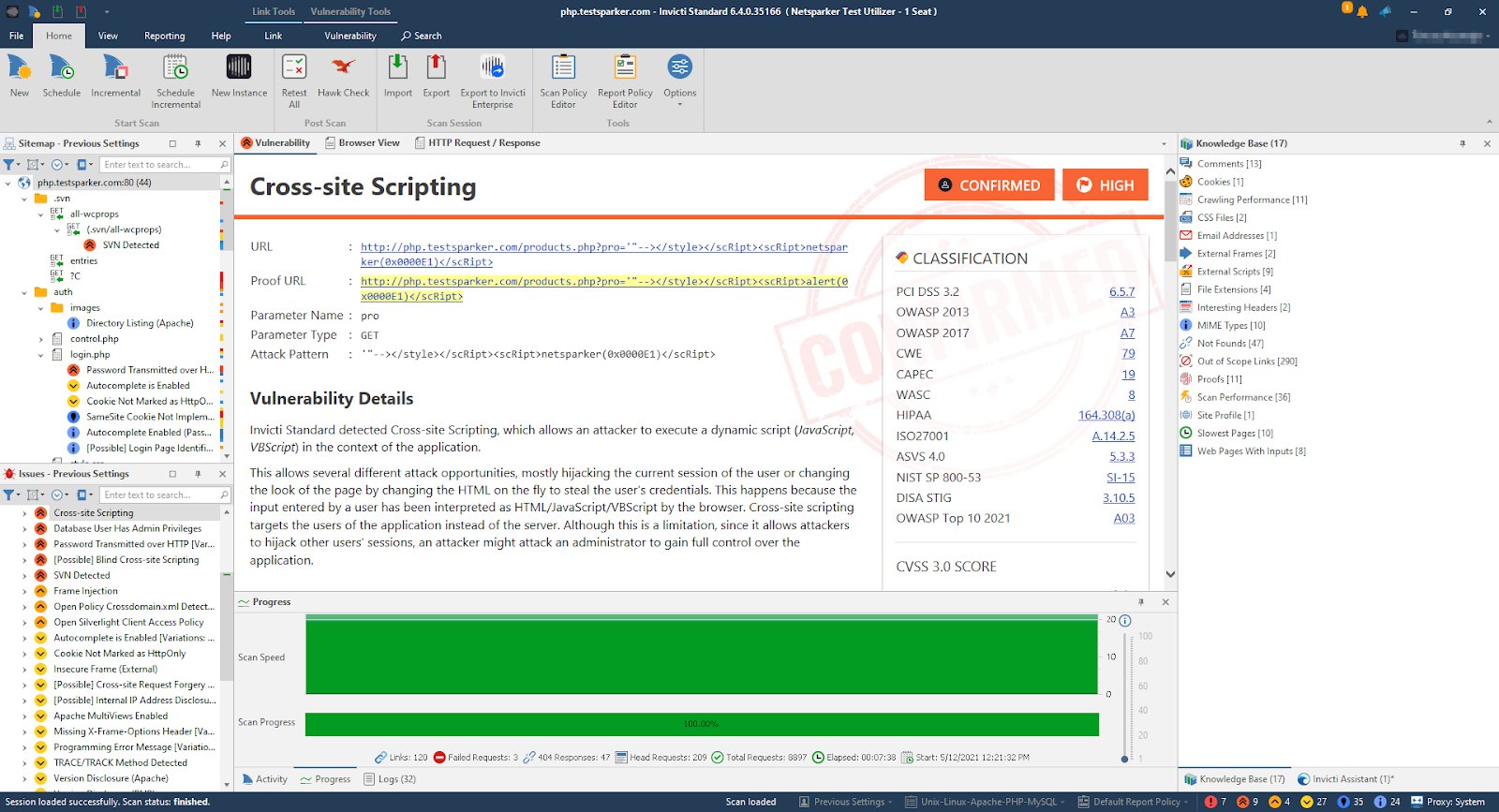Open Invicti Assistant (1) tab
The width and height of the screenshot is (1499, 812).
tap(1345, 779)
